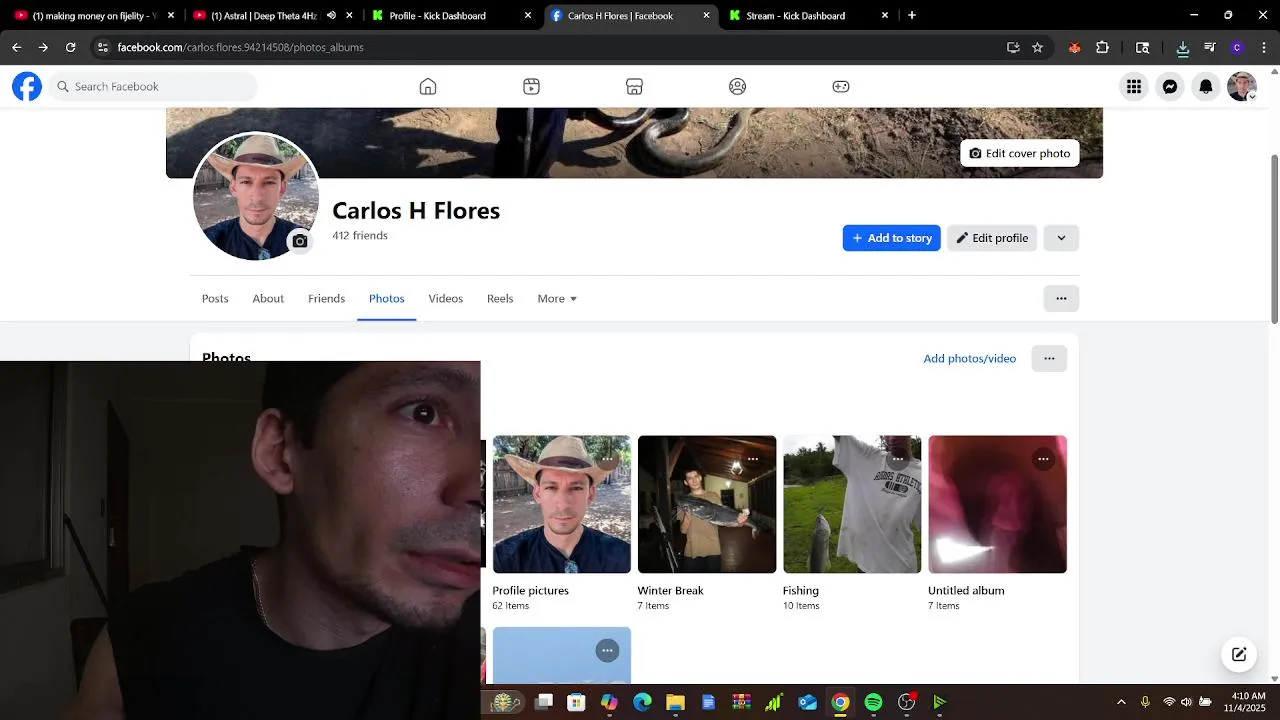The width and height of the screenshot is (1280, 720).
Task: Switch to the Friends tab
Action: tap(326, 298)
